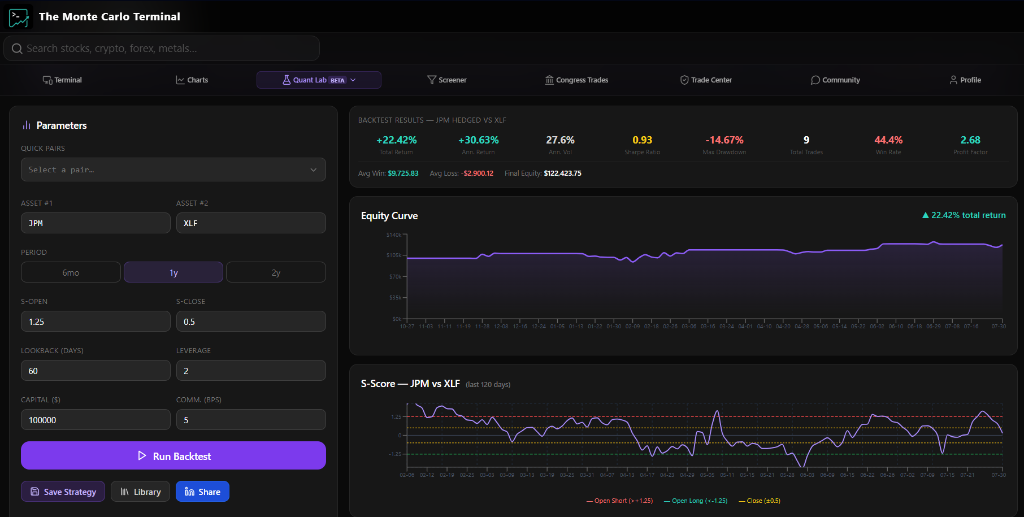Screen dimensions: 1024x517
Task: Click the Share button's icon
Action: point(189,492)
